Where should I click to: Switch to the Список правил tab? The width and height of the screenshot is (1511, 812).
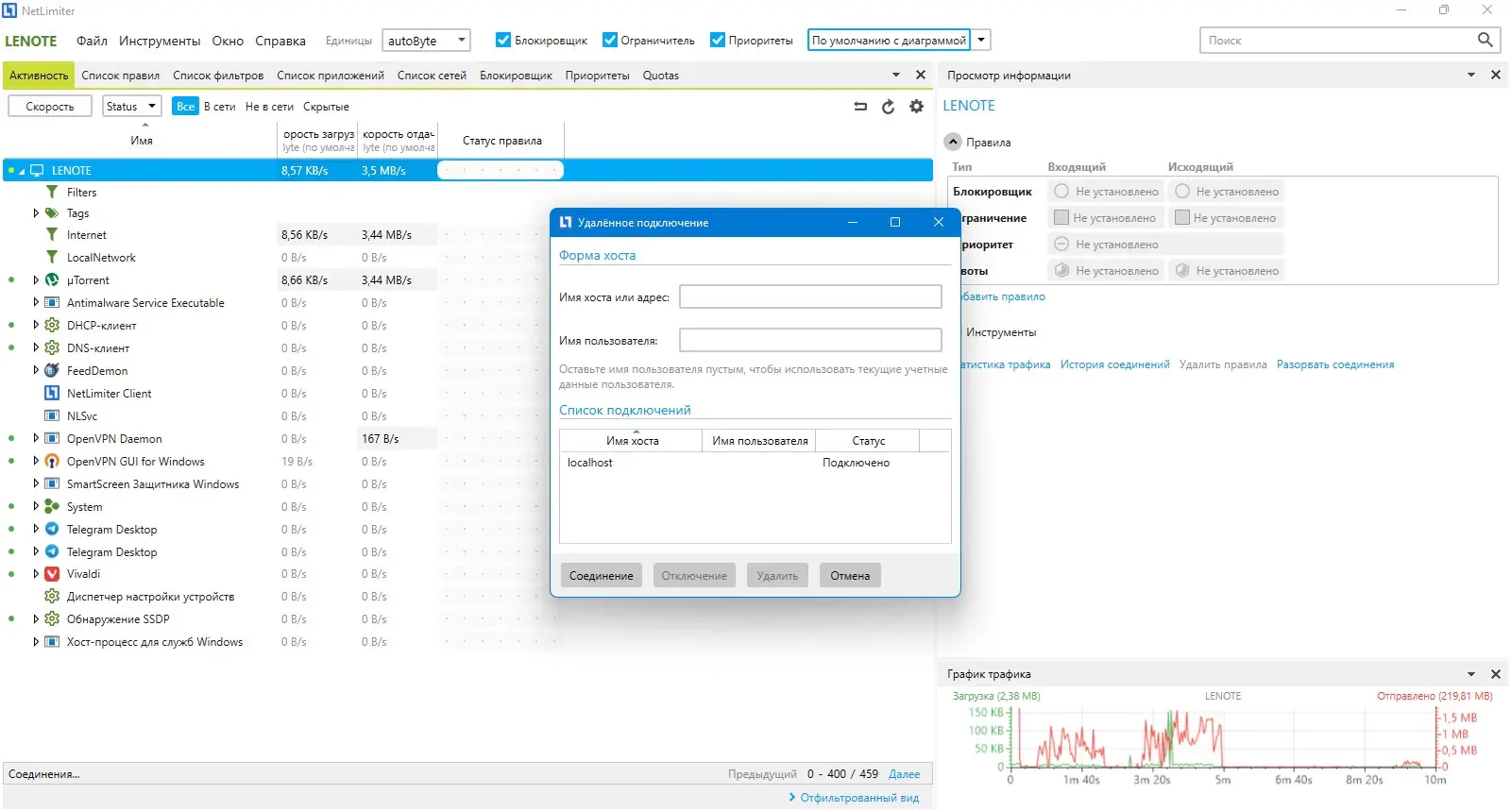click(x=120, y=76)
